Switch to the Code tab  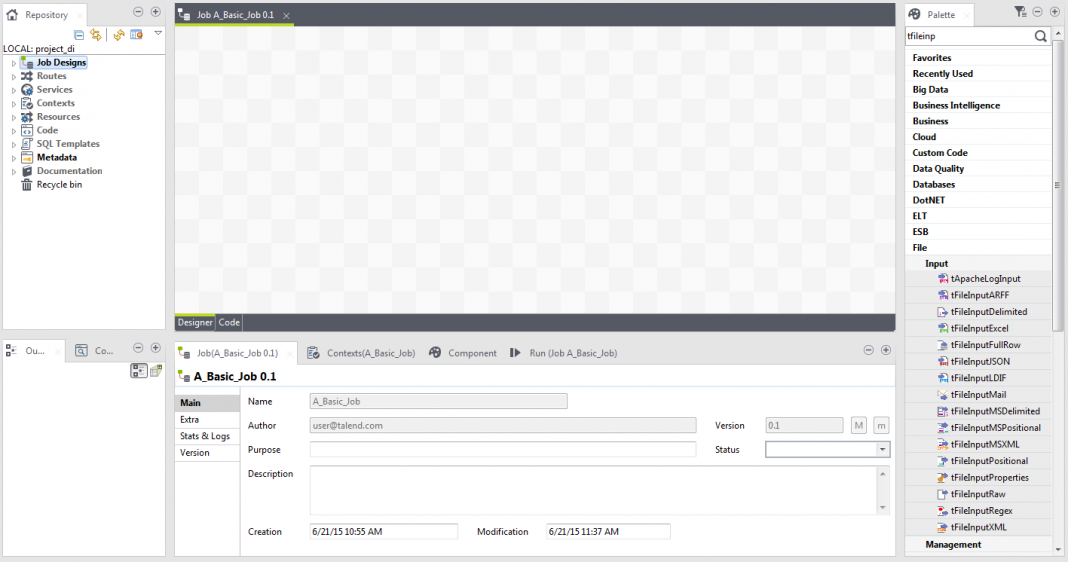(x=229, y=323)
